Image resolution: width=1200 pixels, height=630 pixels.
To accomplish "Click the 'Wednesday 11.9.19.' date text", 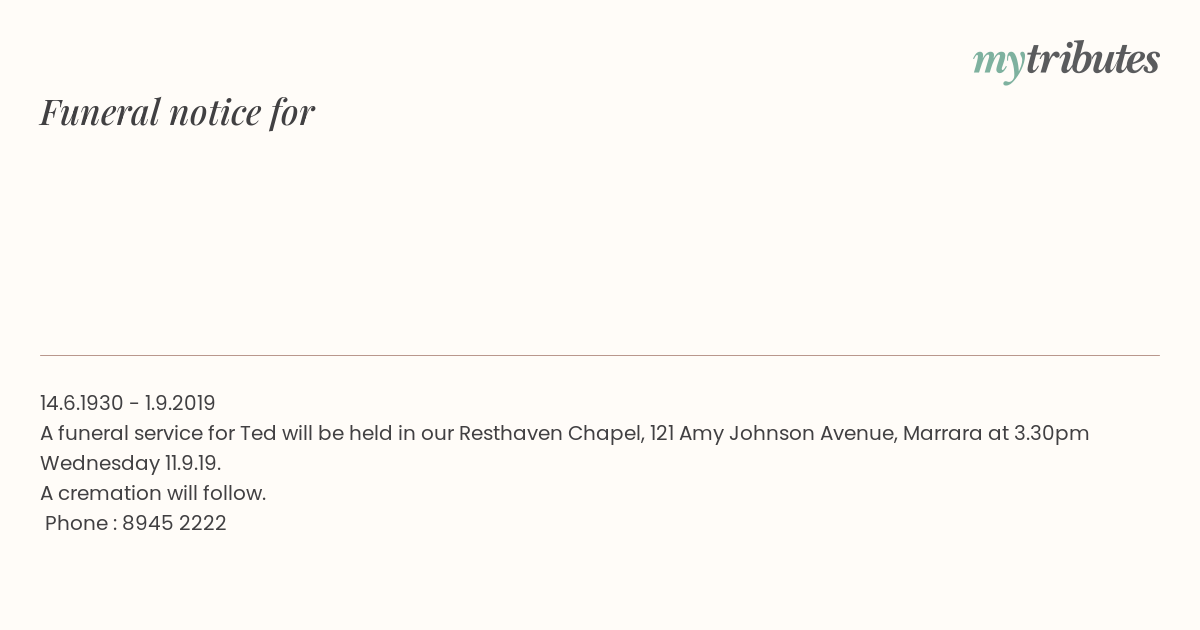I will [130, 463].
